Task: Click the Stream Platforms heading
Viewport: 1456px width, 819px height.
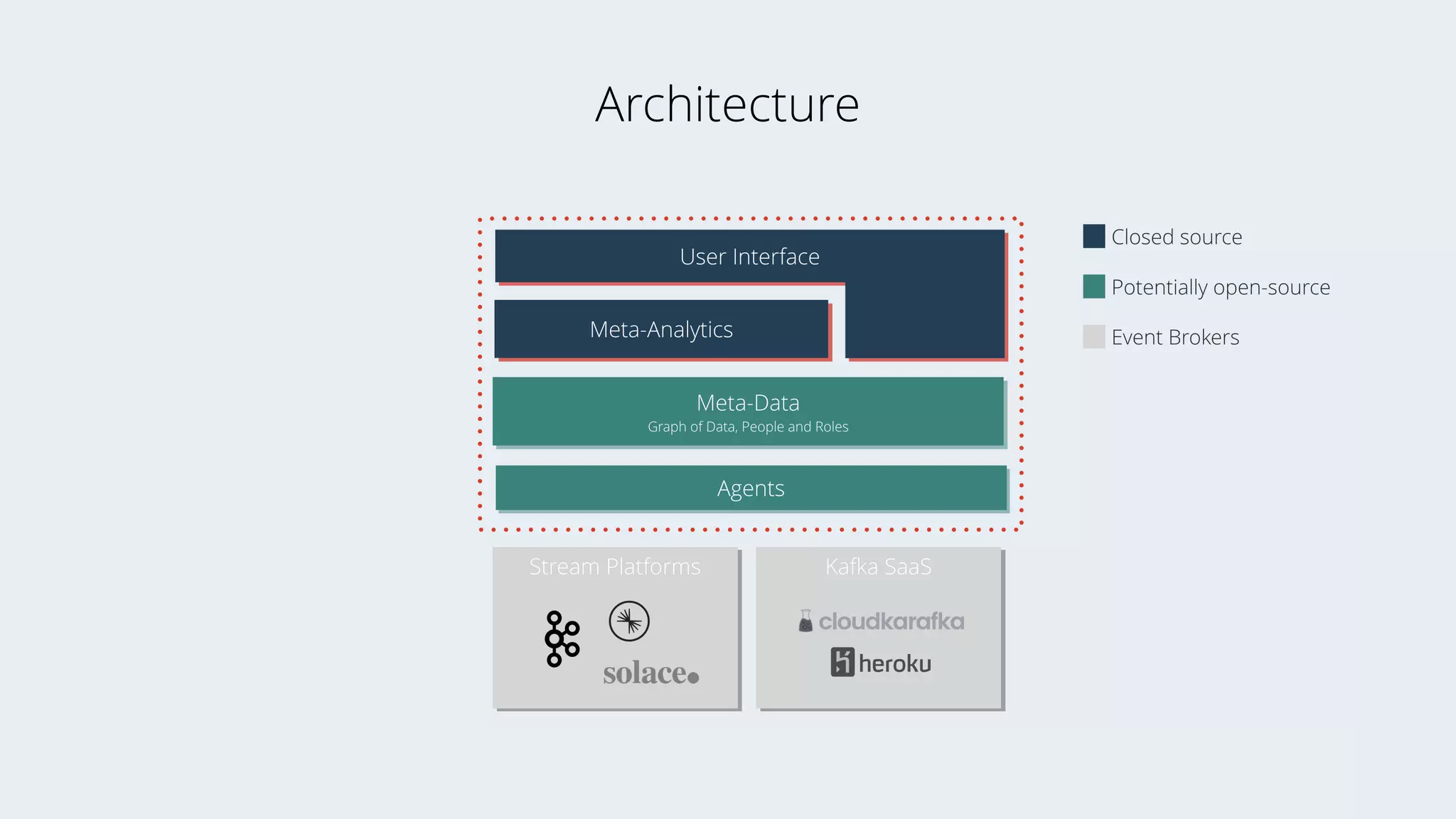Action: coord(615,567)
